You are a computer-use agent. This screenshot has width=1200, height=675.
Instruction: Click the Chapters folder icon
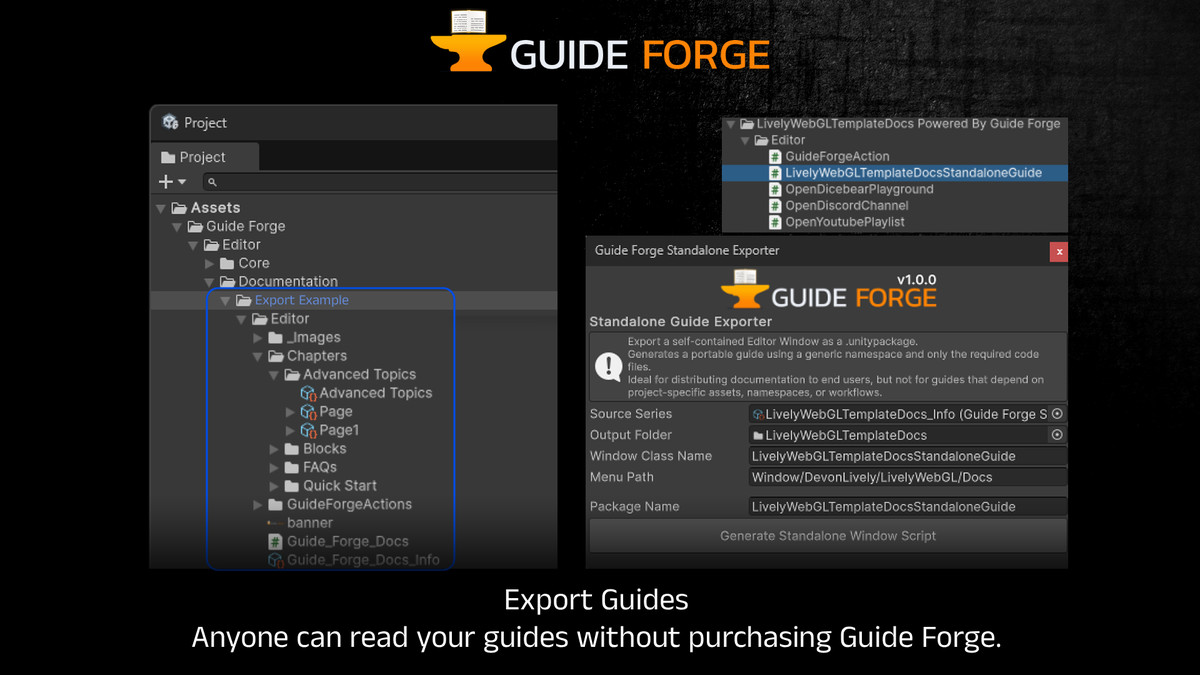[275, 356]
